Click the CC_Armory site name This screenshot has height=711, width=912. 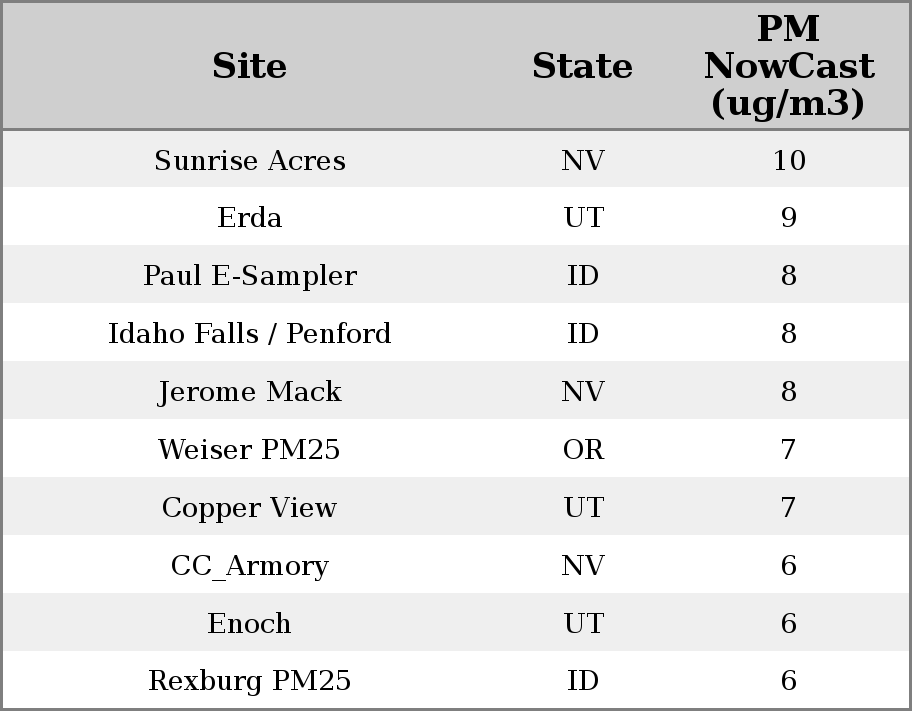pos(249,566)
